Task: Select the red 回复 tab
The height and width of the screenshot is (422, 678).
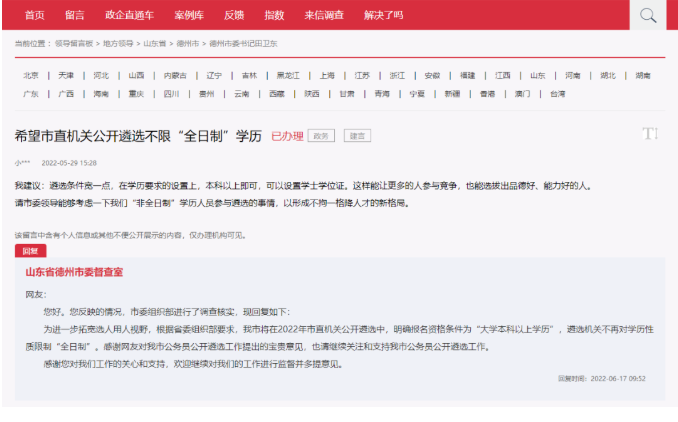Action: [x=31, y=251]
